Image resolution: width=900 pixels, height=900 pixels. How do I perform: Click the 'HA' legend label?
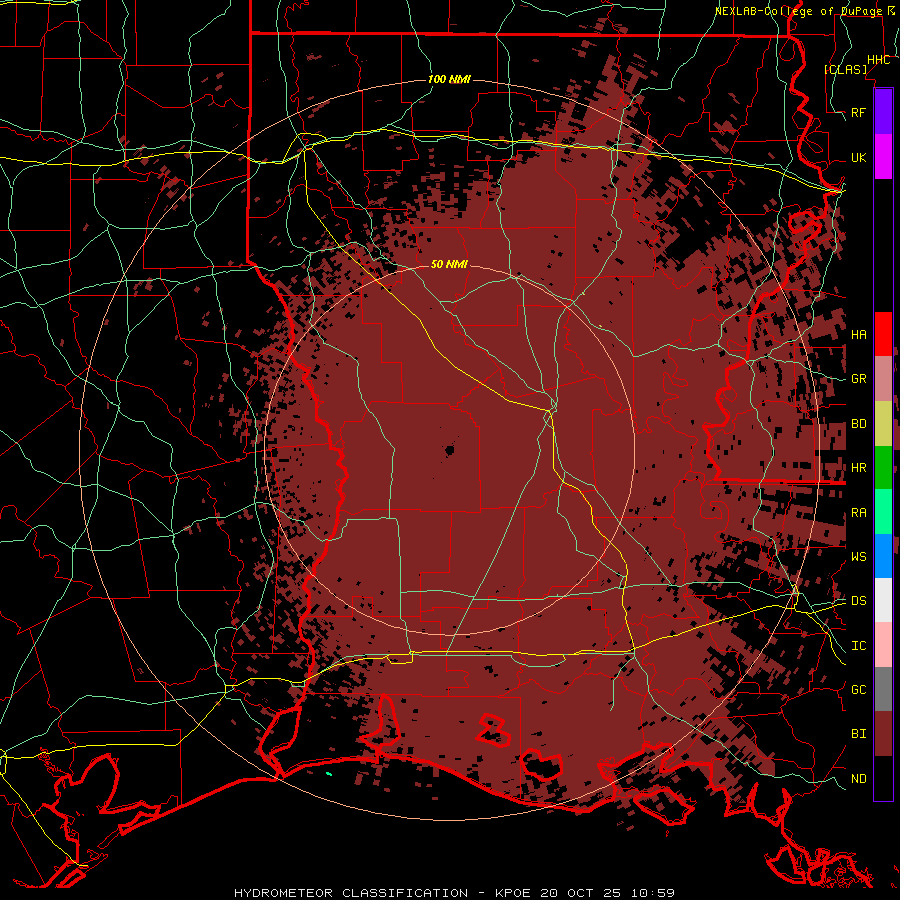pyautogui.click(x=859, y=334)
